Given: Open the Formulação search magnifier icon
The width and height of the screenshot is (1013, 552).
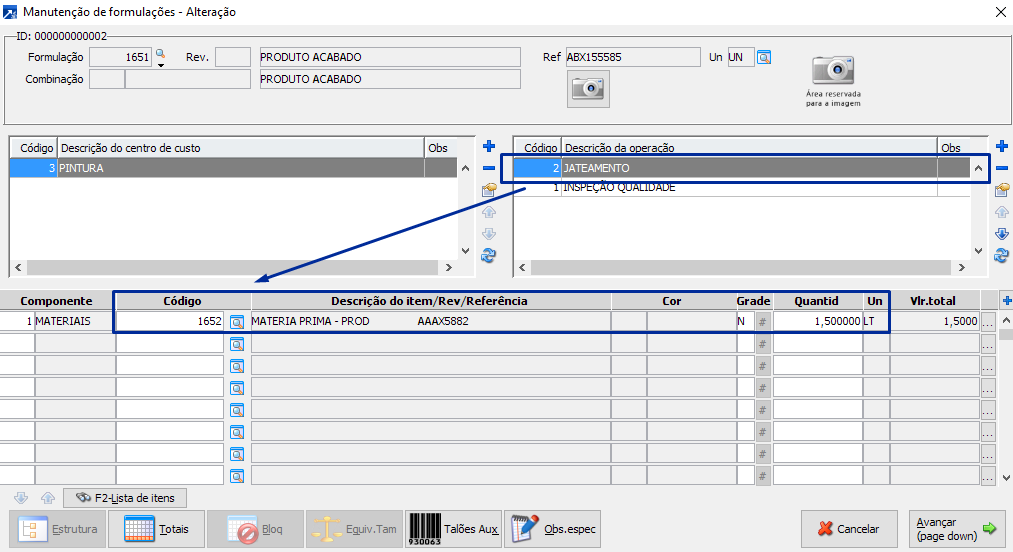Looking at the screenshot, I should point(160,54).
